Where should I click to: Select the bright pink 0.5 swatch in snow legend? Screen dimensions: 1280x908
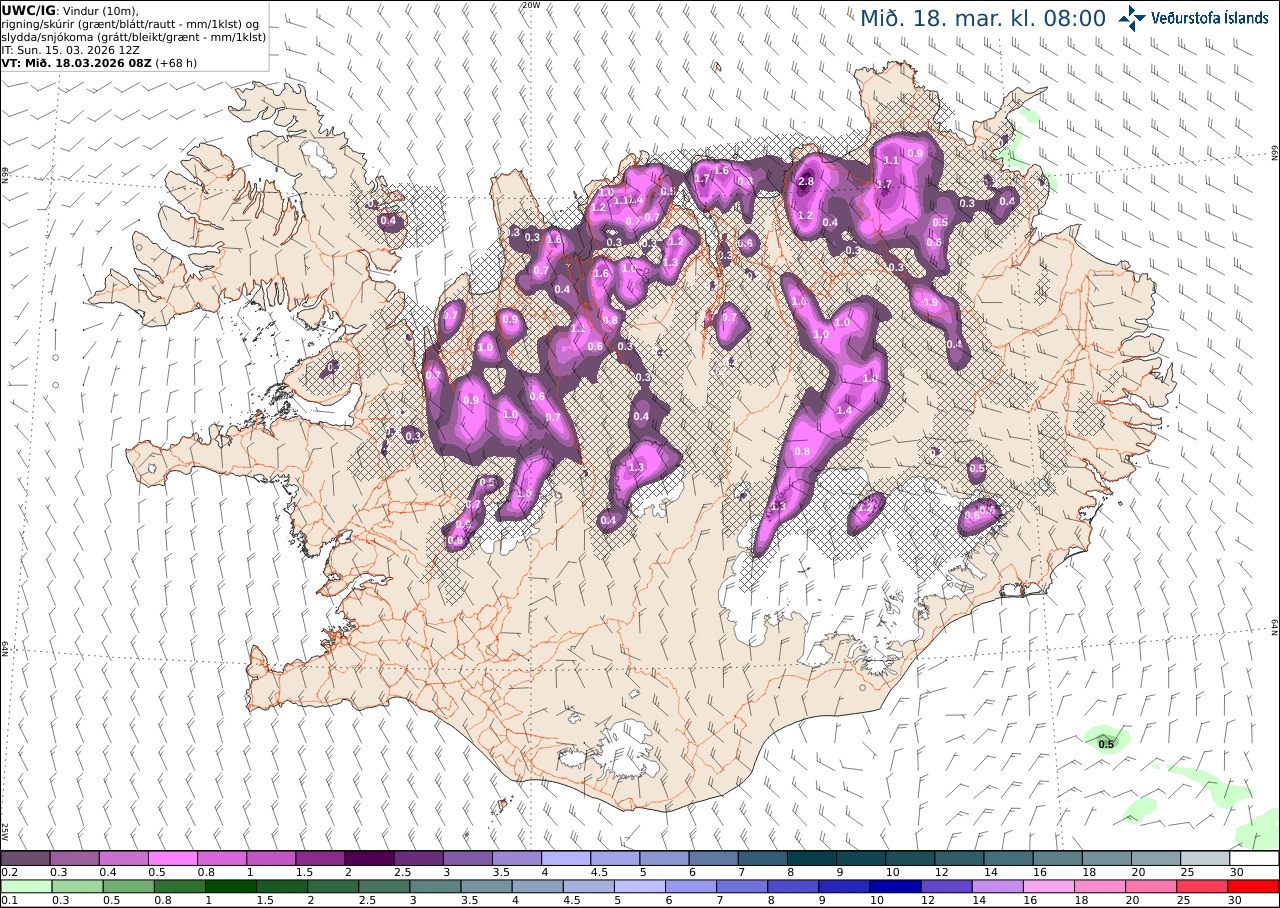tap(172, 858)
